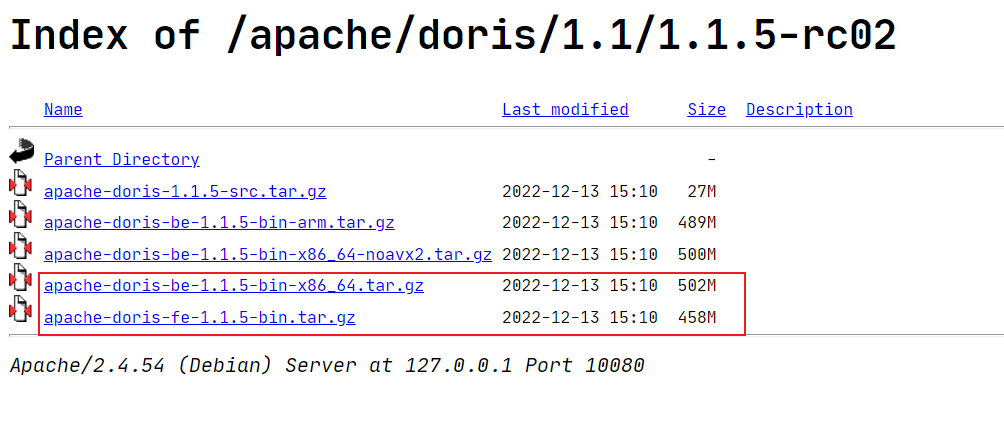Download apache-doris-be-1.1.5-bin-x86_64.tar.gz
The height and width of the screenshot is (425, 1004).
pos(234,286)
